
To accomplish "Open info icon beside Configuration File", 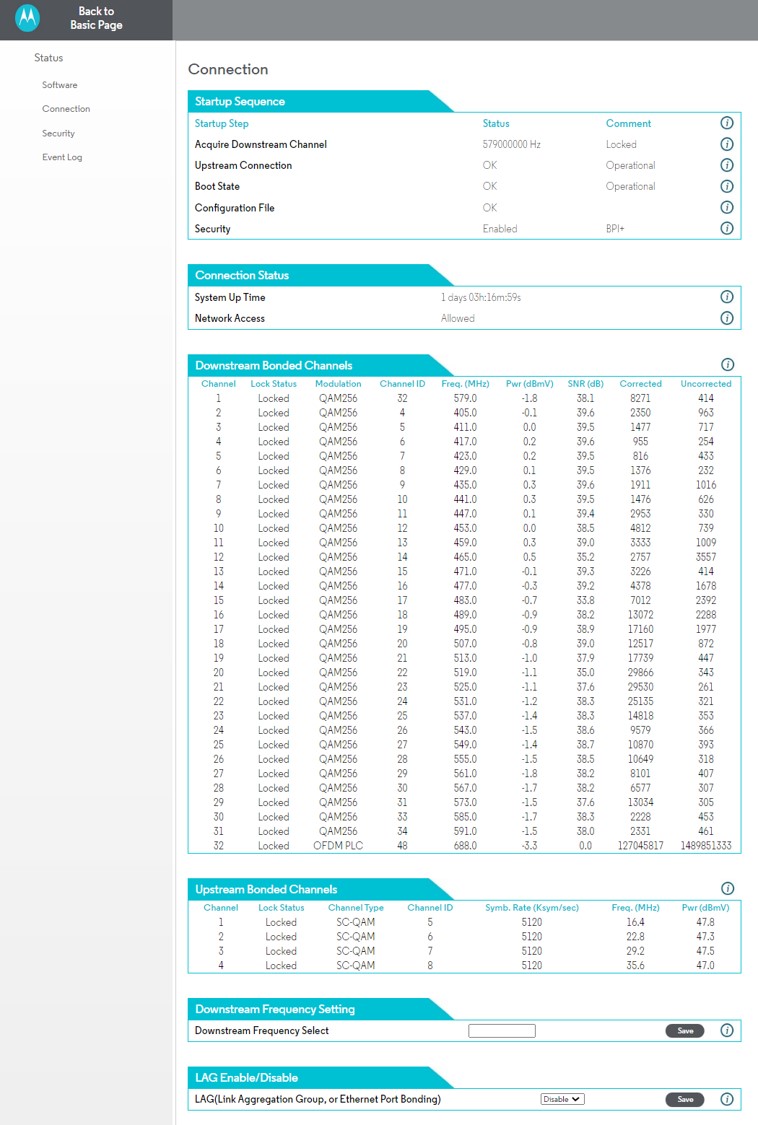I will click(x=727, y=207).
